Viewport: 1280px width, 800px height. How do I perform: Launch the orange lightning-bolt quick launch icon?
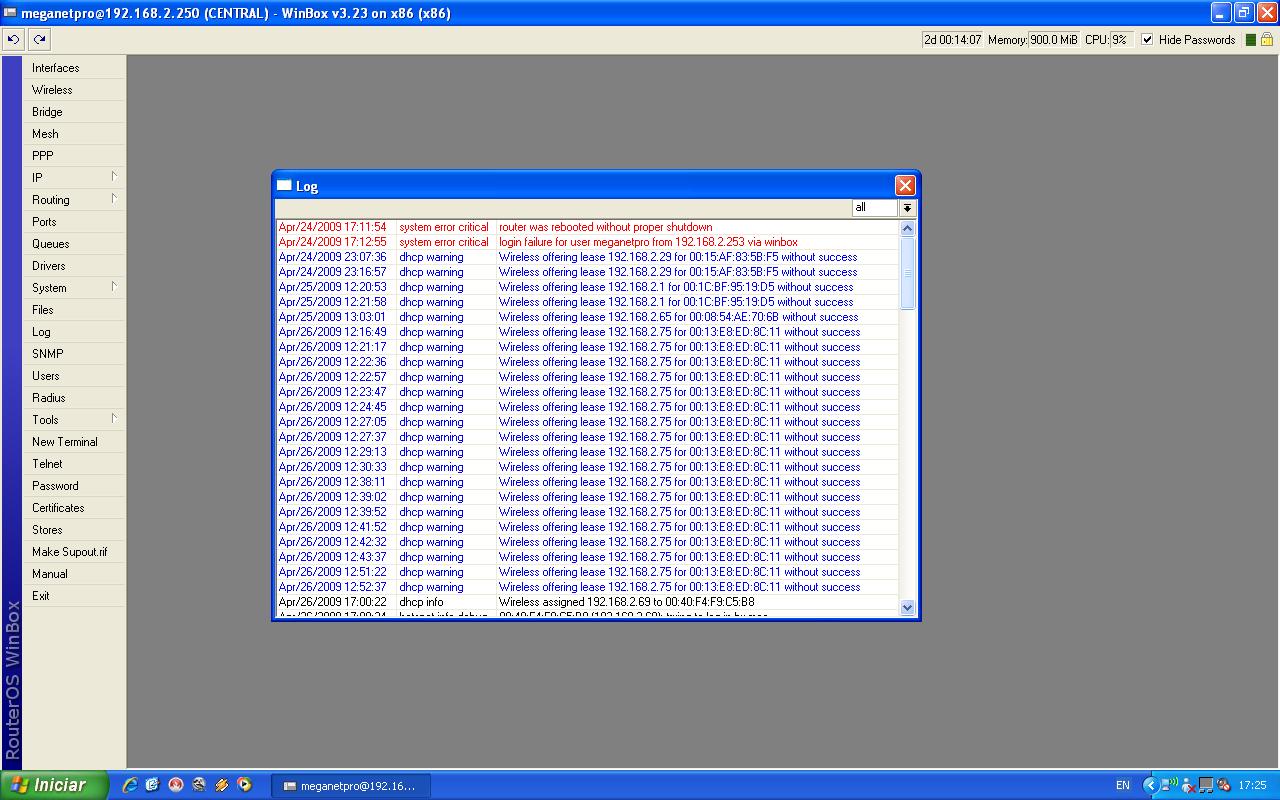tap(222, 785)
